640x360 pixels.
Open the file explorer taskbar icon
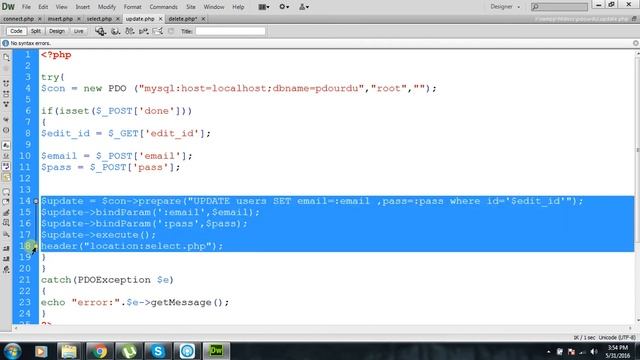(69, 351)
